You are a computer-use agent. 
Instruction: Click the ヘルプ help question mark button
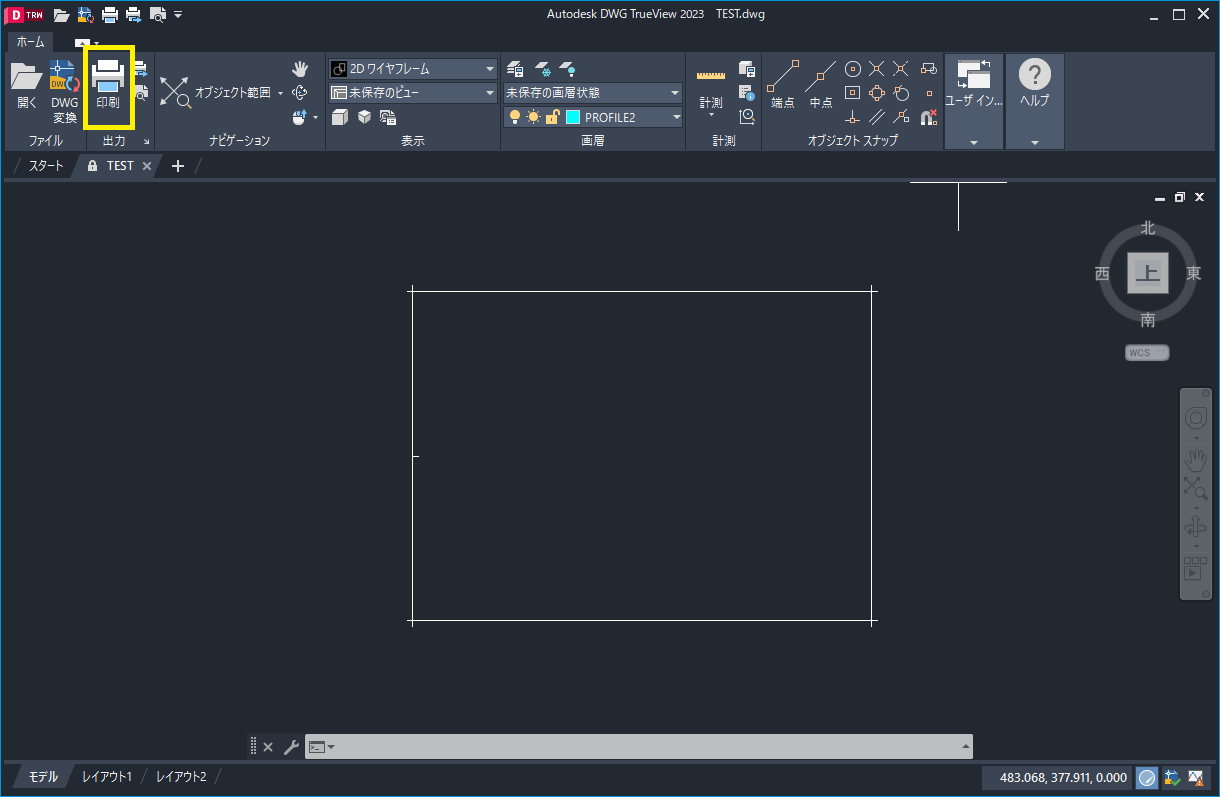click(1035, 84)
